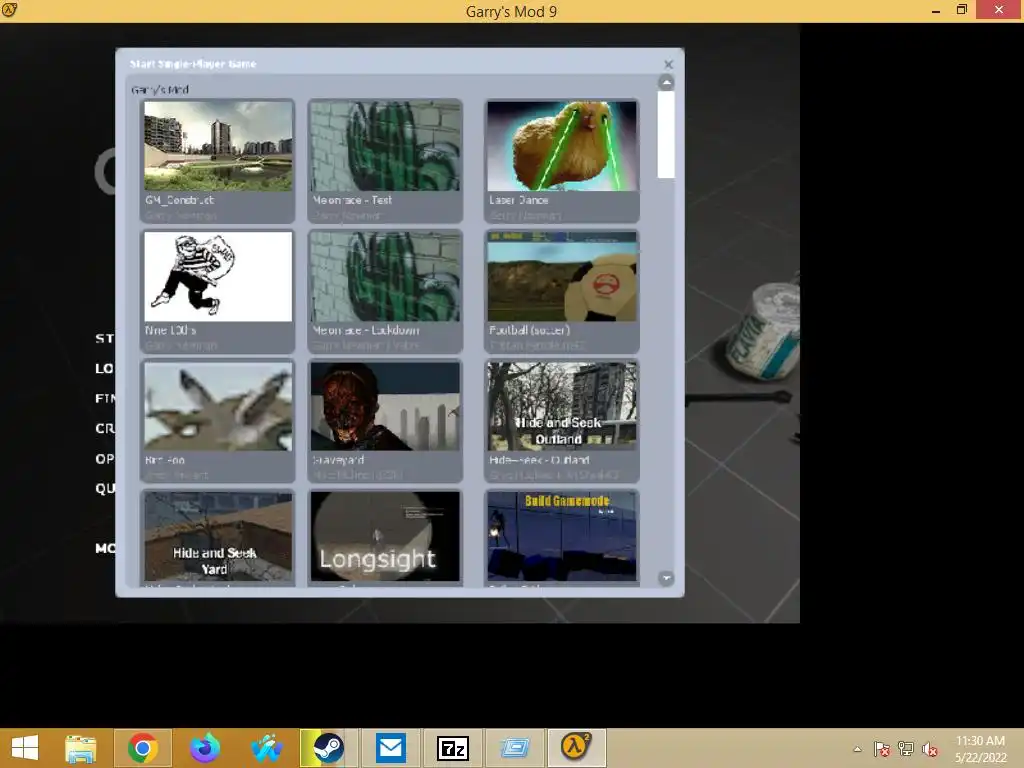Select Hide and Seek Outland thumbnail
Viewport: 1024px width, 768px height.
562,406
